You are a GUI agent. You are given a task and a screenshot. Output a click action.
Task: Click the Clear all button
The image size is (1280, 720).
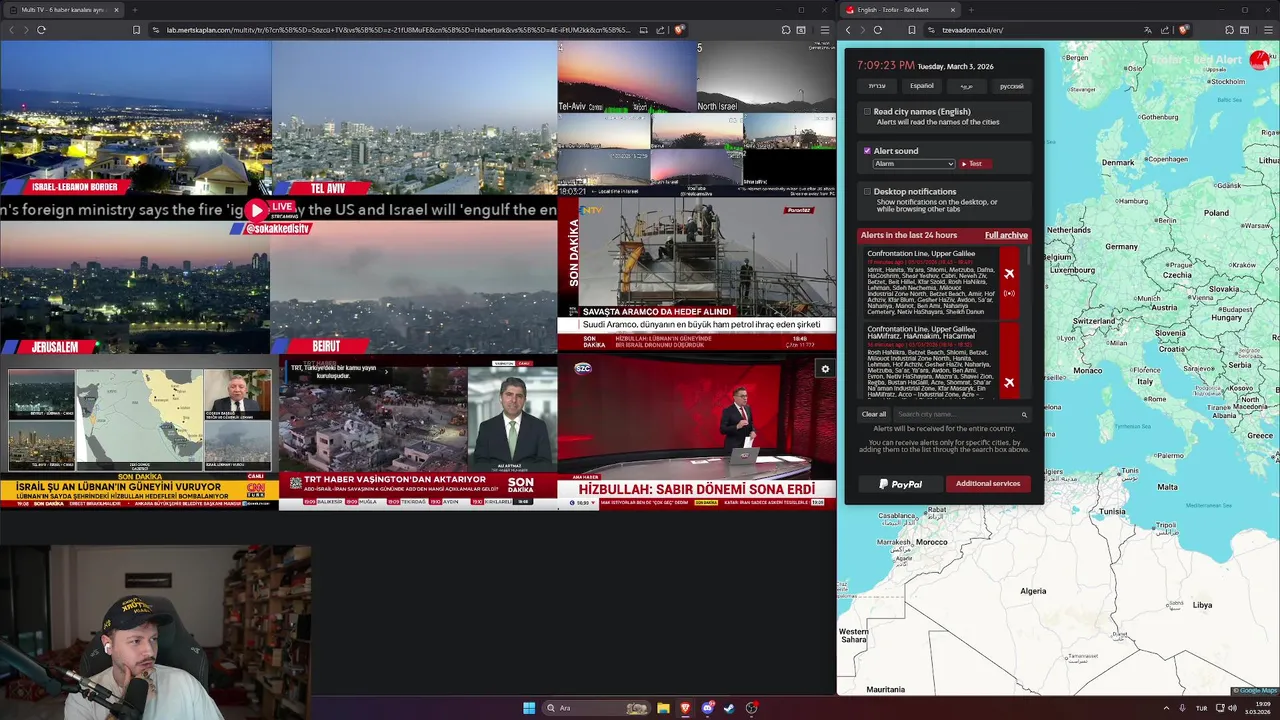pos(874,414)
